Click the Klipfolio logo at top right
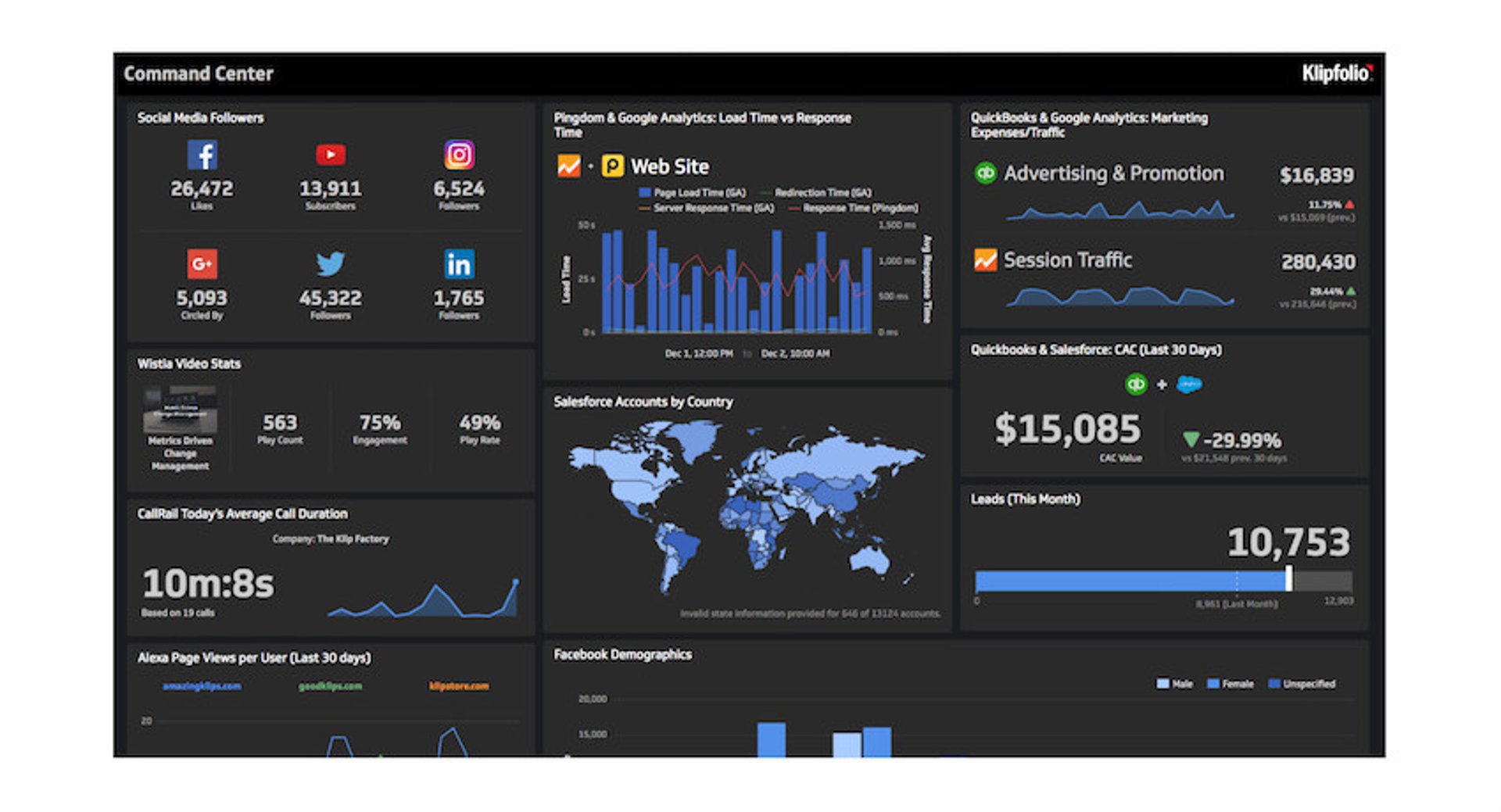This screenshot has width=1501, height=812. pos(1337,71)
